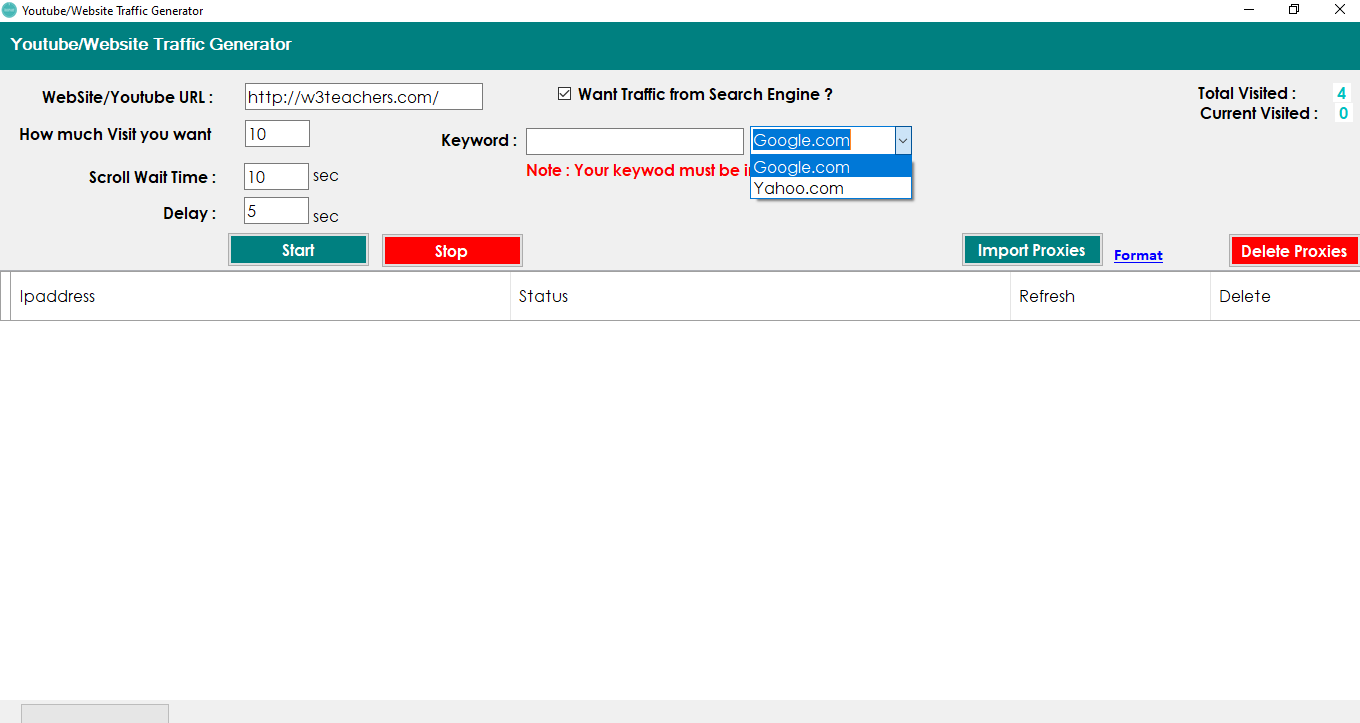This screenshot has height=723, width=1360.
Task: Click the Import Proxies button
Action: pyautogui.click(x=1031, y=249)
